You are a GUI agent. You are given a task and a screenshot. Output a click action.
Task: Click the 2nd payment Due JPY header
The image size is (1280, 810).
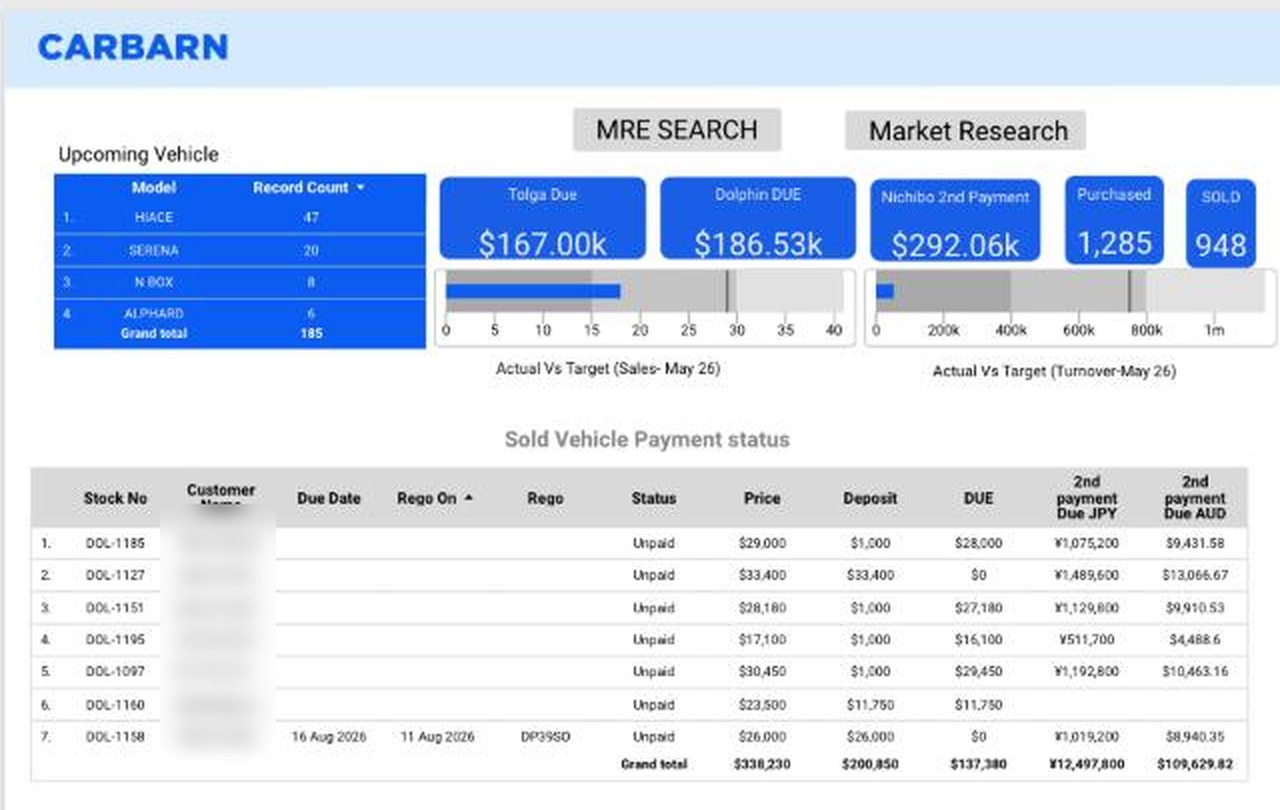click(x=1087, y=498)
